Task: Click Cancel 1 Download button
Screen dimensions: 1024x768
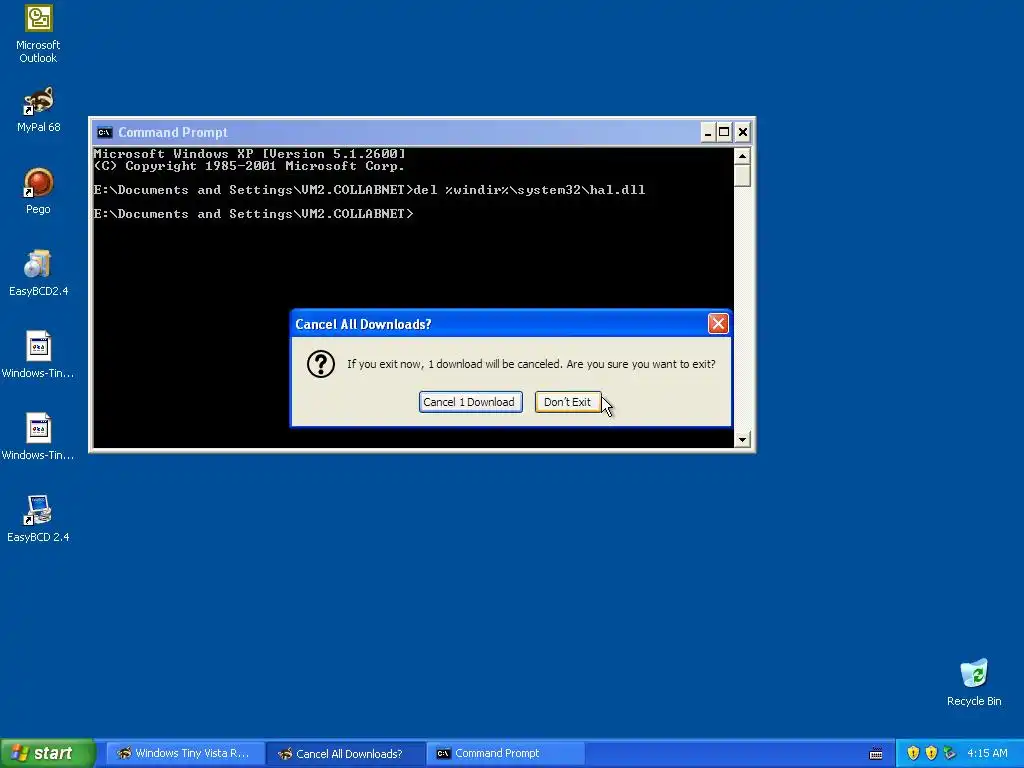Action: click(470, 402)
